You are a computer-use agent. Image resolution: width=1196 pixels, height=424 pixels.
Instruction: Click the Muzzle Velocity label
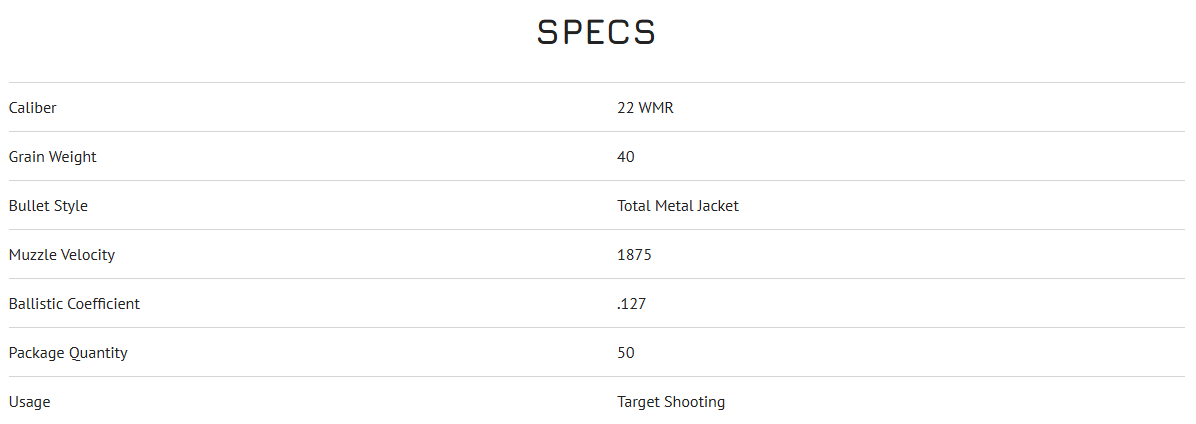pyautogui.click(x=62, y=255)
